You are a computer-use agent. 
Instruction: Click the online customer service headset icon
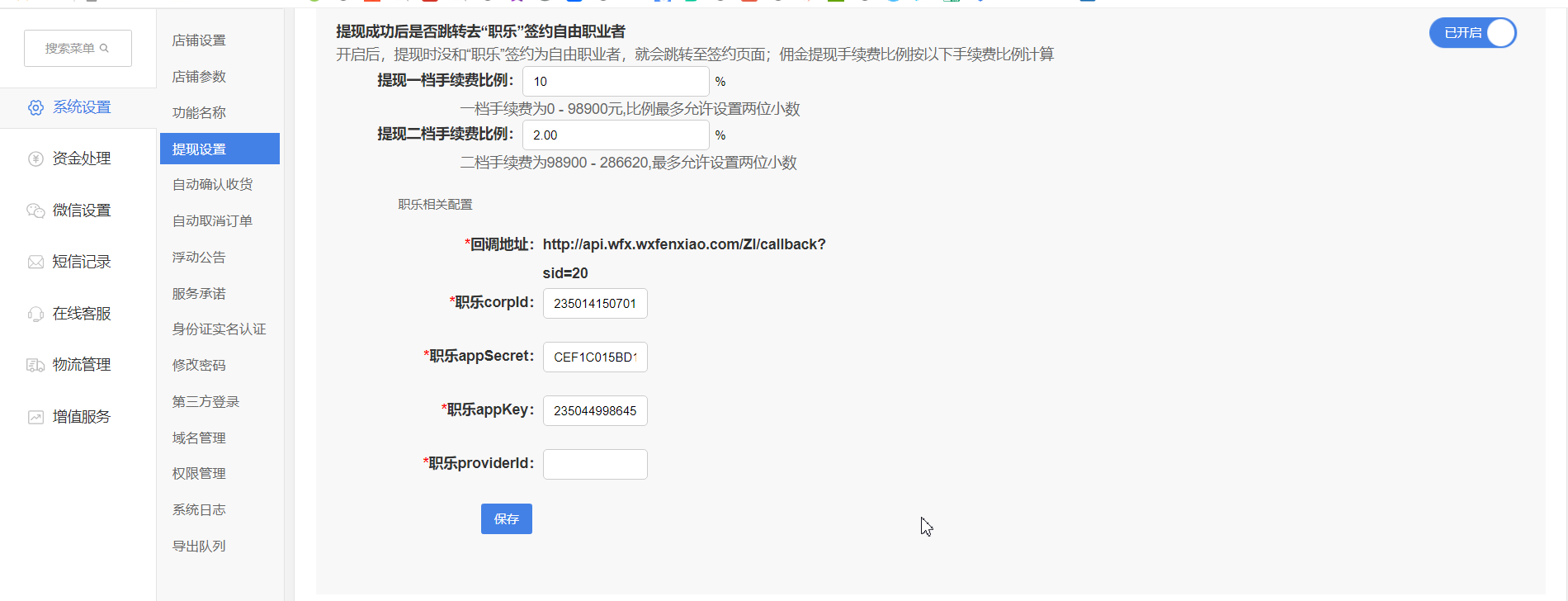35,314
